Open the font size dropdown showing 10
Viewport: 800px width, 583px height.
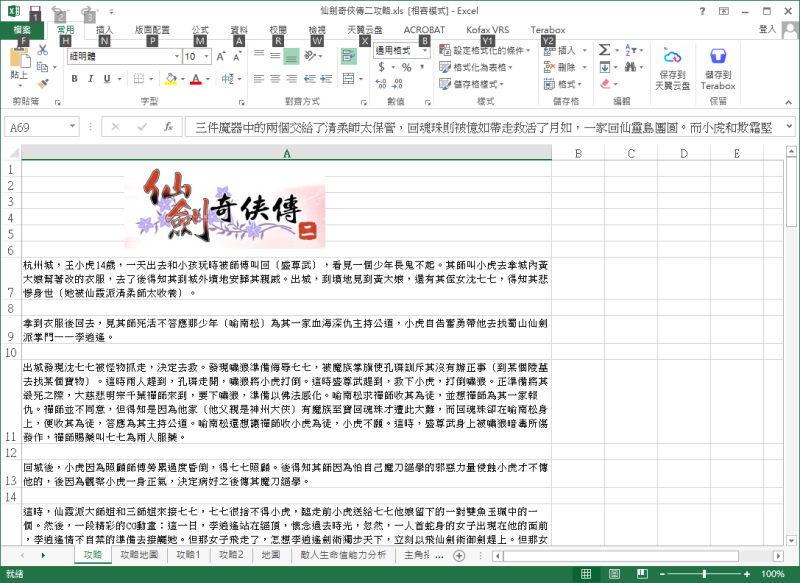coord(207,56)
